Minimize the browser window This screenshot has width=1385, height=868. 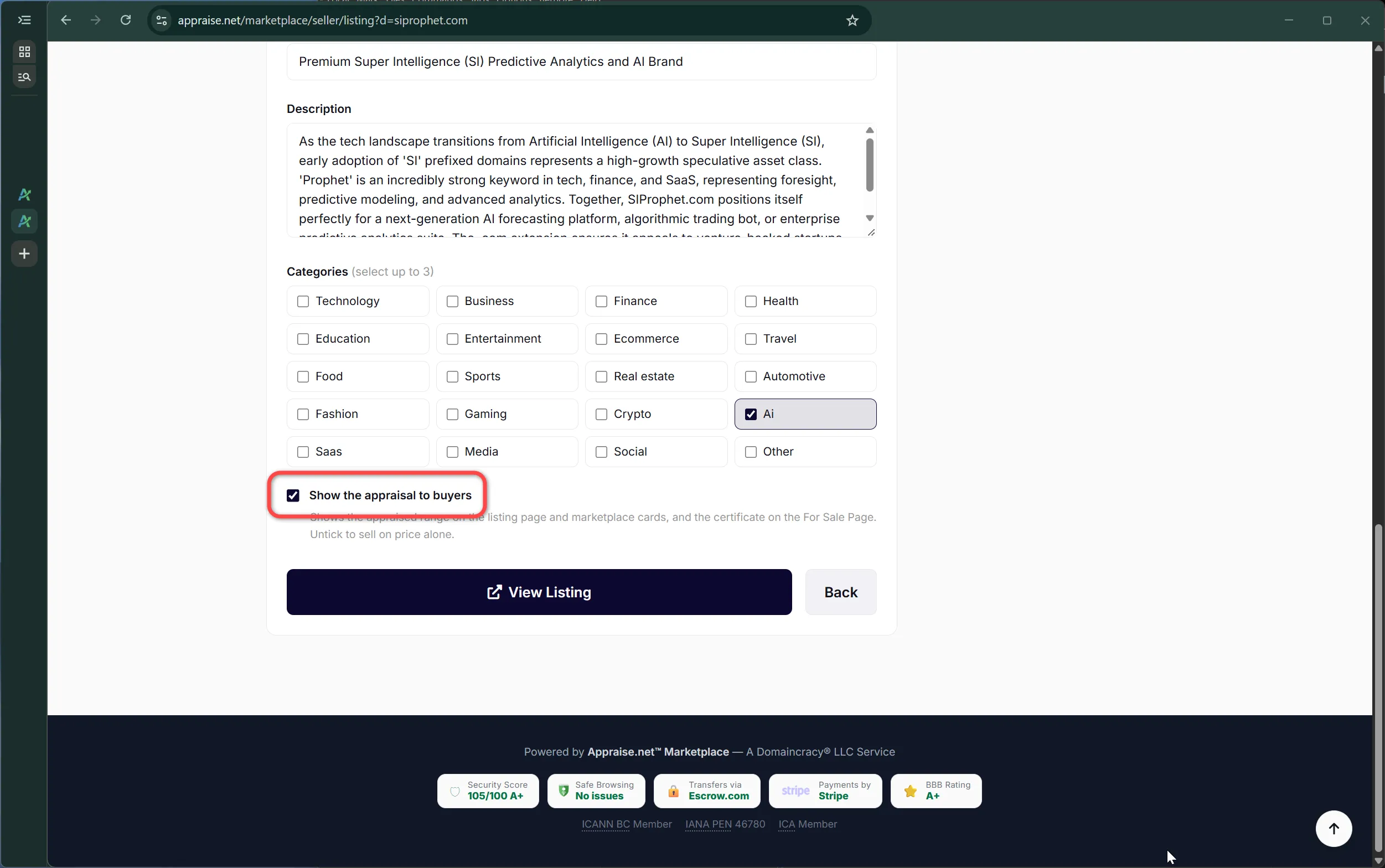click(1289, 20)
